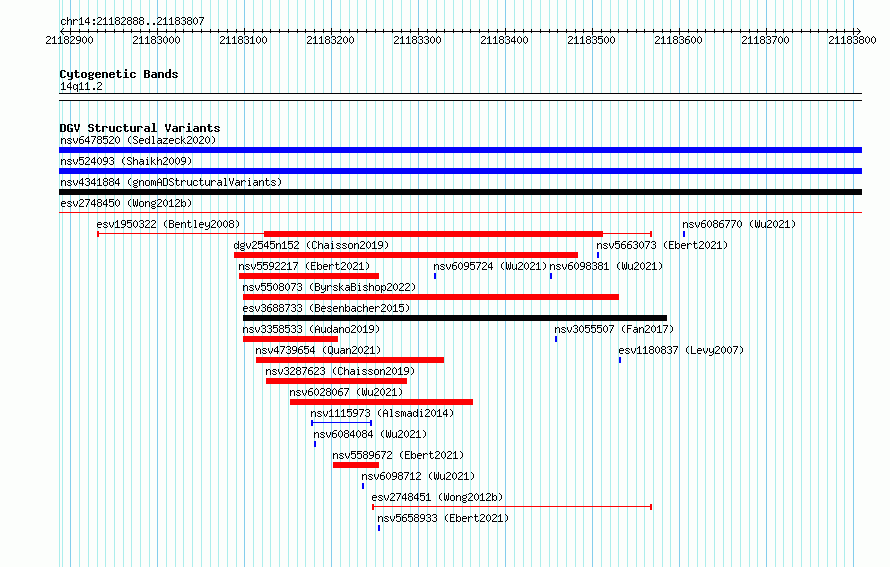Select the red bar under nsv3358533
The image size is (890, 567).
pos(291,339)
